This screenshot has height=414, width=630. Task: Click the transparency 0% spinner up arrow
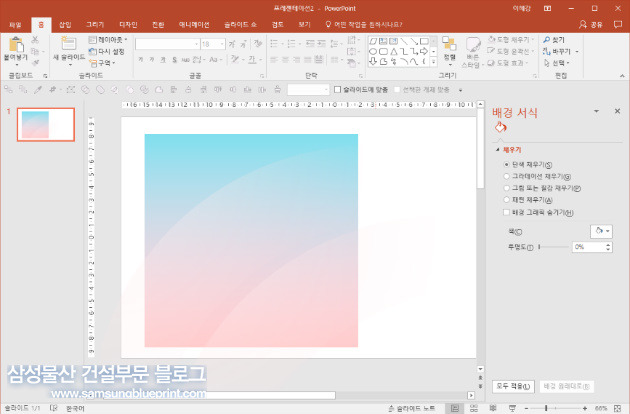pos(608,244)
